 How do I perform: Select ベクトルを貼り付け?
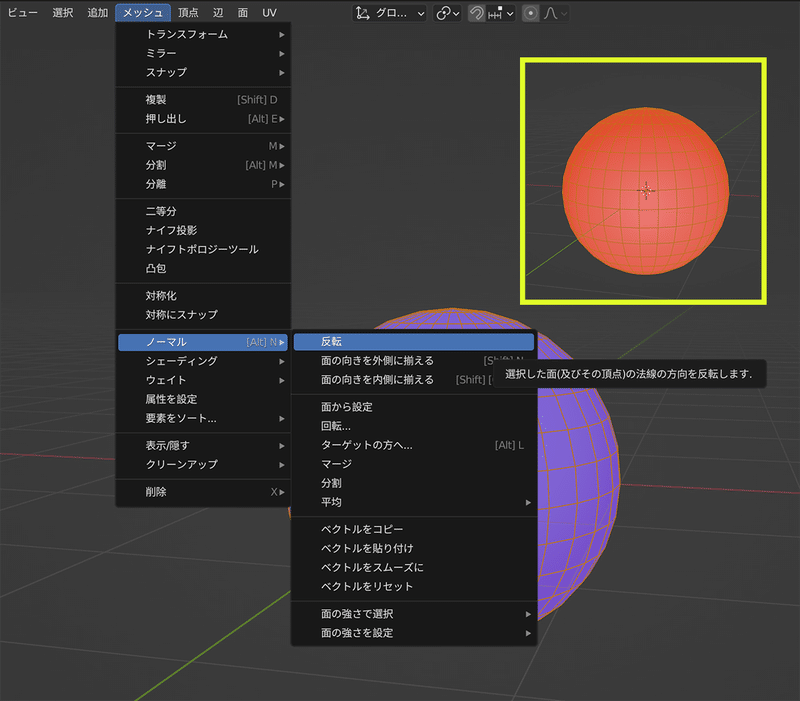[x=414, y=548]
